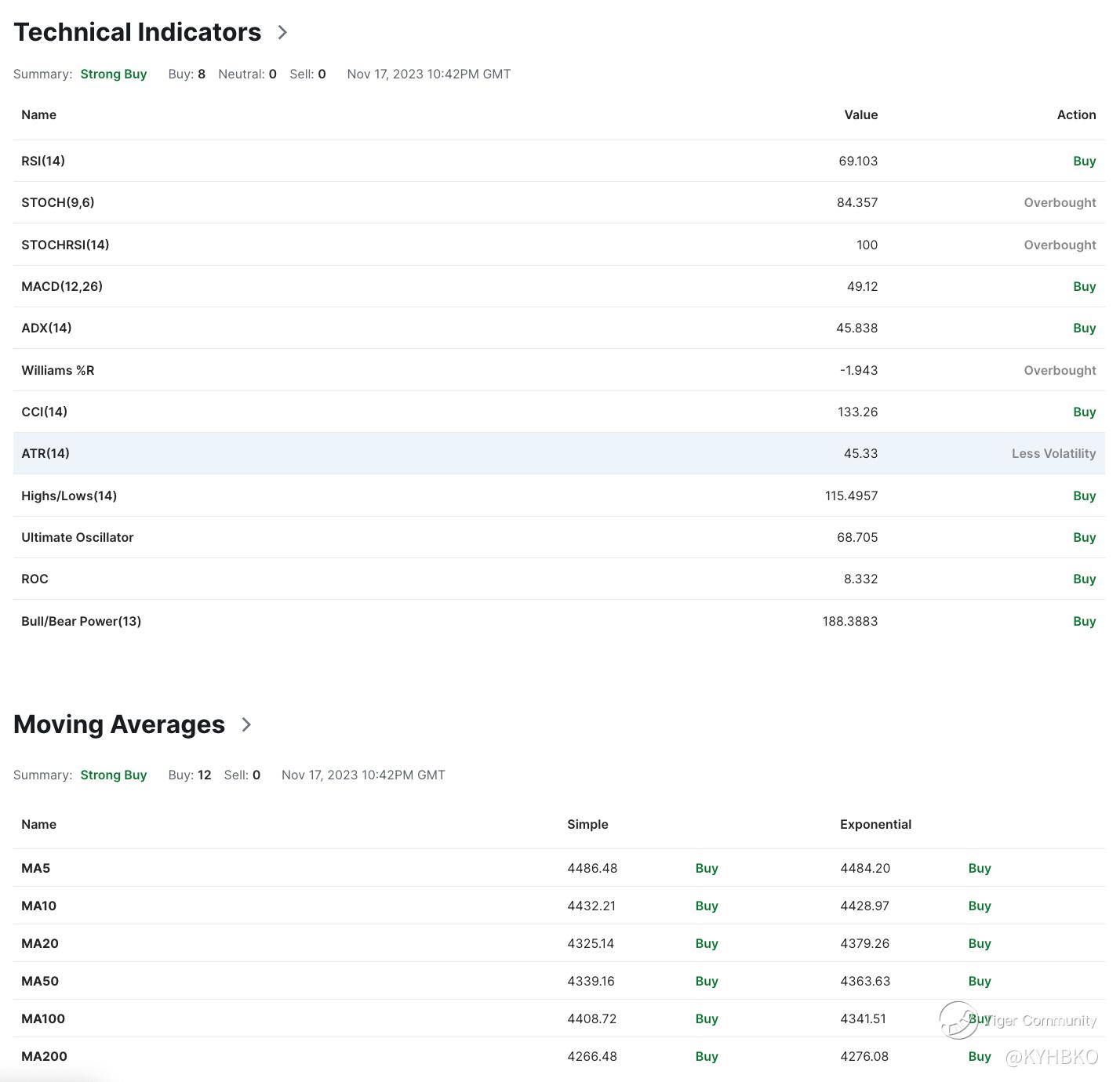Click the Ultimate Oscillator indicator name
This screenshot has width=1120, height=1082.
(x=77, y=537)
